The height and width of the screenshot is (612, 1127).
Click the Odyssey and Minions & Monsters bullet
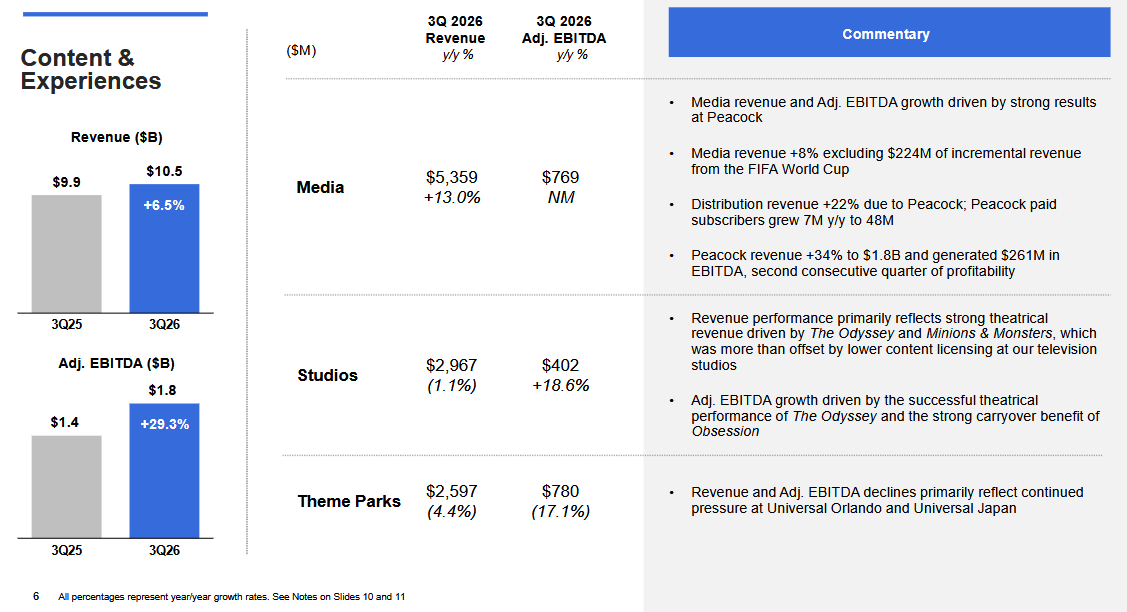tap(894, 342)
